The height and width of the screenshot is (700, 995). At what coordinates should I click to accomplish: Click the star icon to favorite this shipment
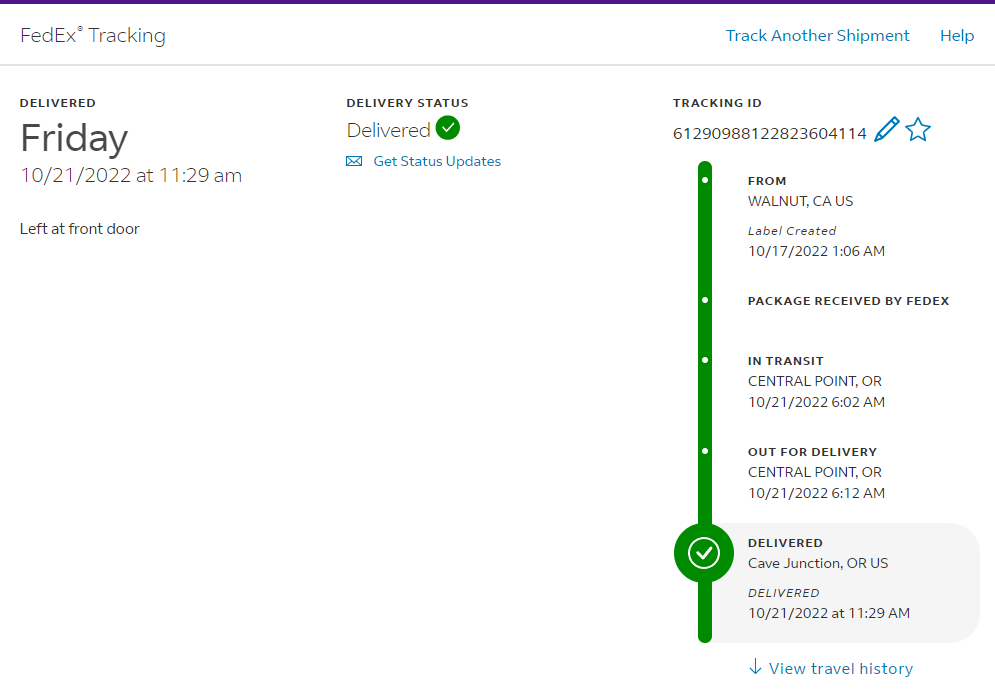[x=918, y=130]
